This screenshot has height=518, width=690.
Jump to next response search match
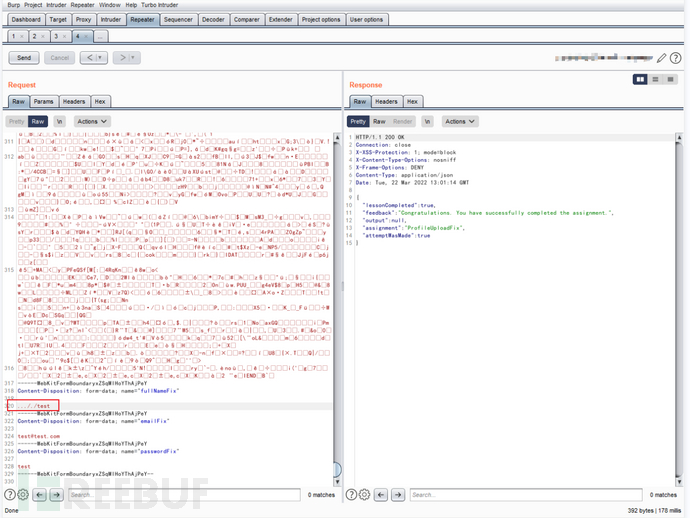(398, 495)
